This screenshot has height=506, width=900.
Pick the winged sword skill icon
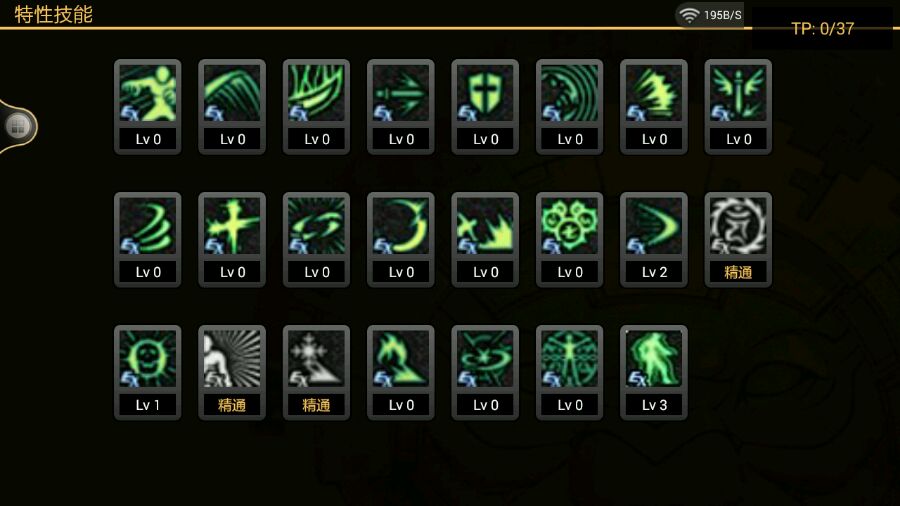tap(738, 107)
